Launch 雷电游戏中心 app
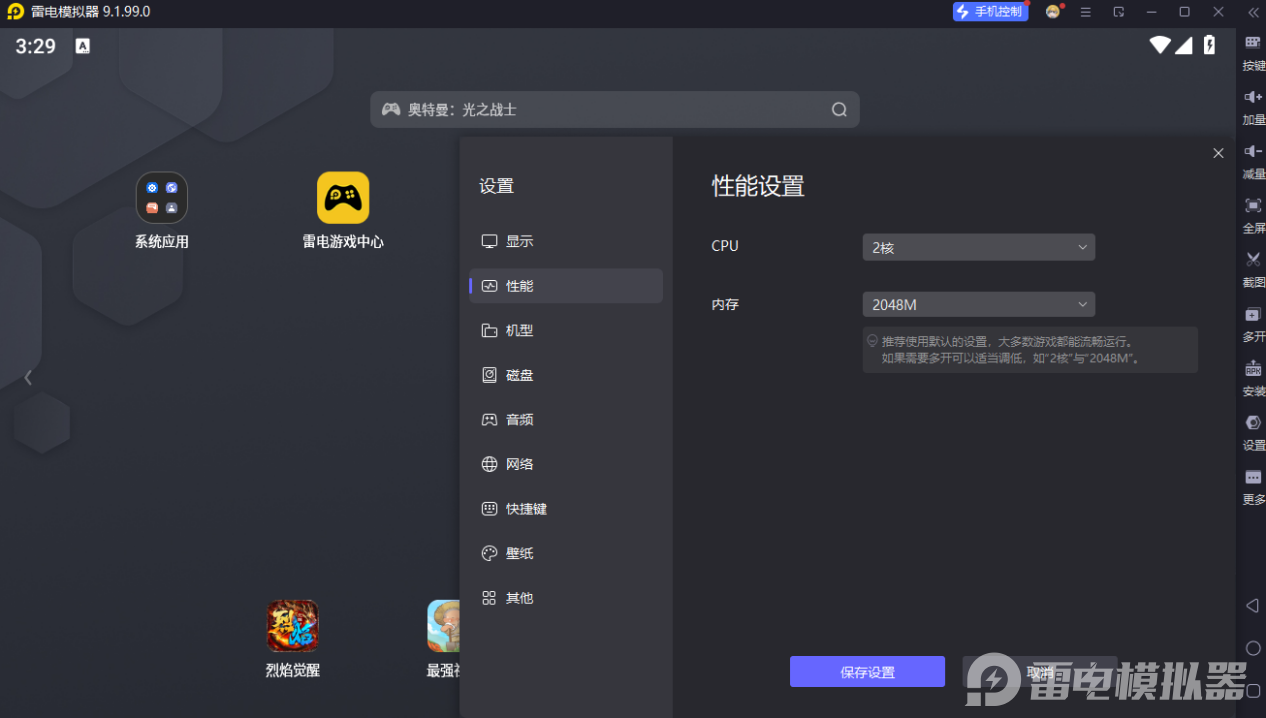1266x718 pixels. pos(343,198)
